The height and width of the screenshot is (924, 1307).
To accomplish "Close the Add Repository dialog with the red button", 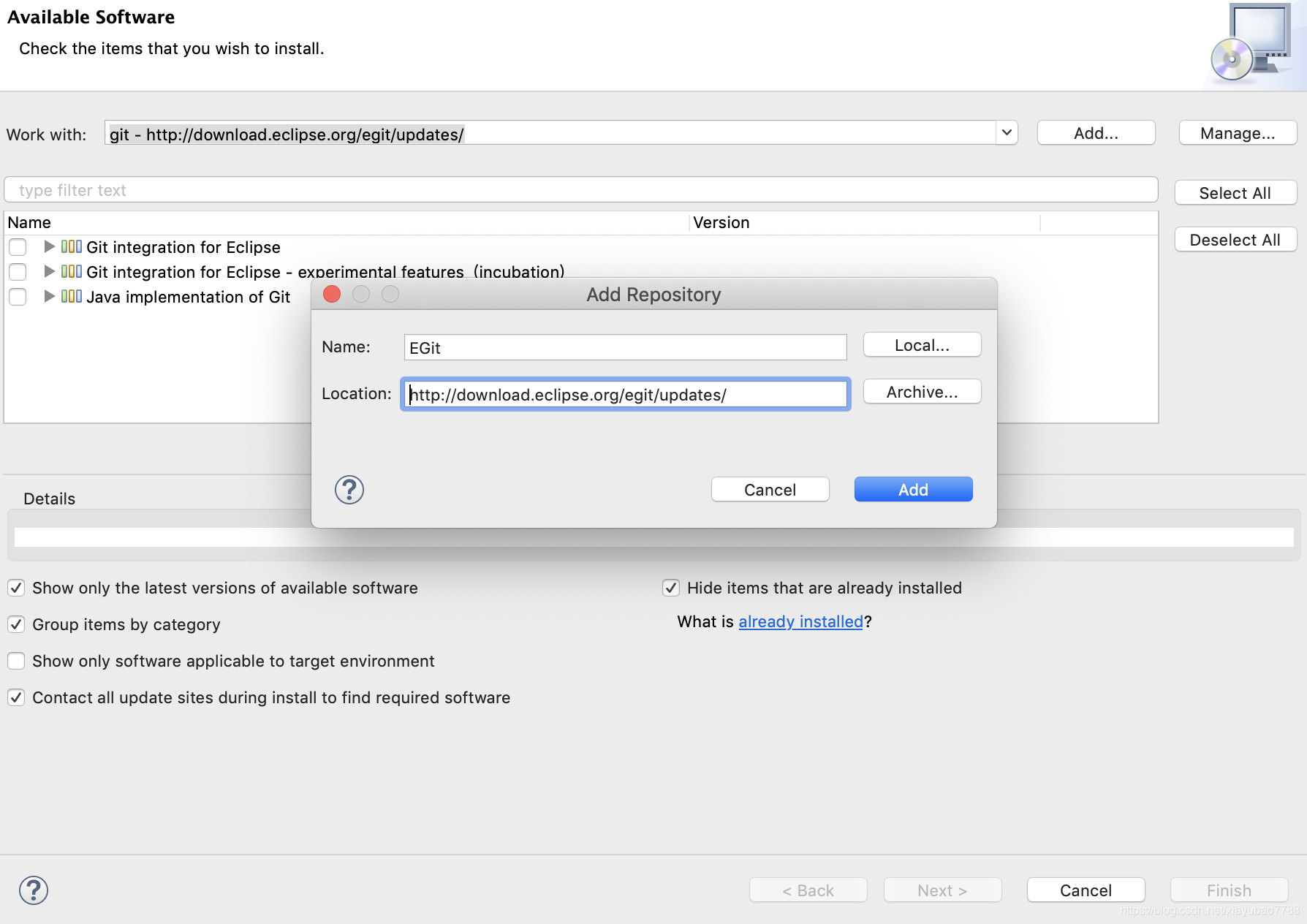I will click(x=332, y=294).
